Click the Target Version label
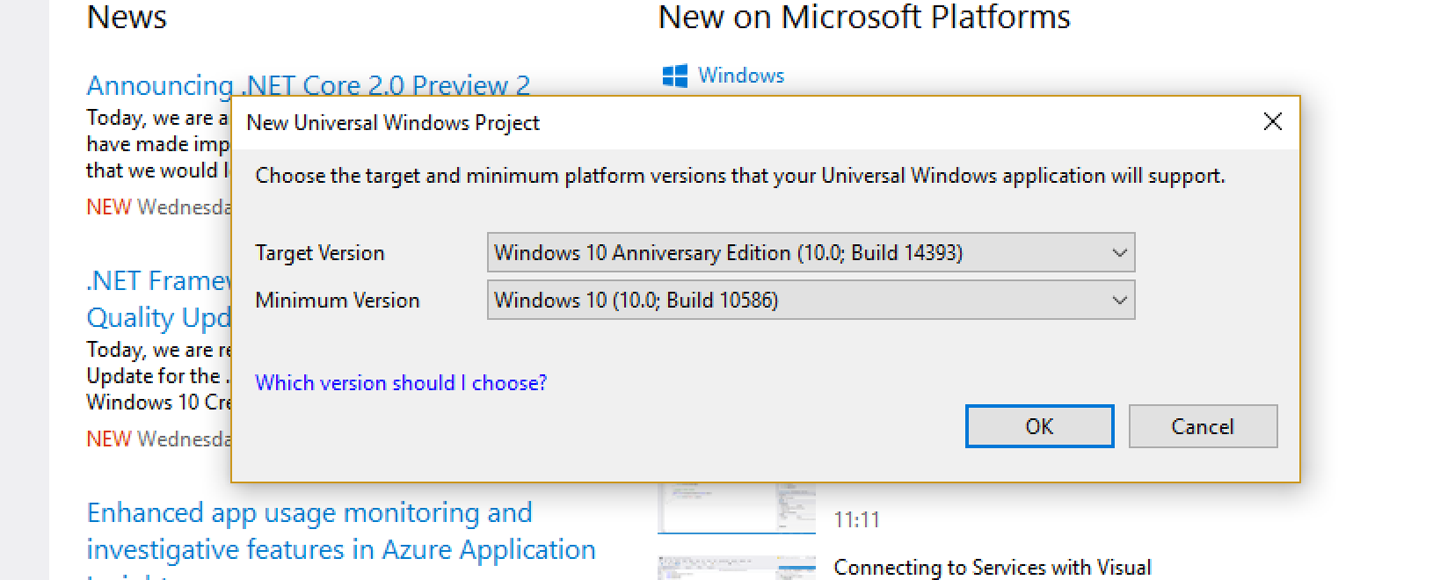The height and width of the screenshot is (580, 1440). (x=320, y=253)
